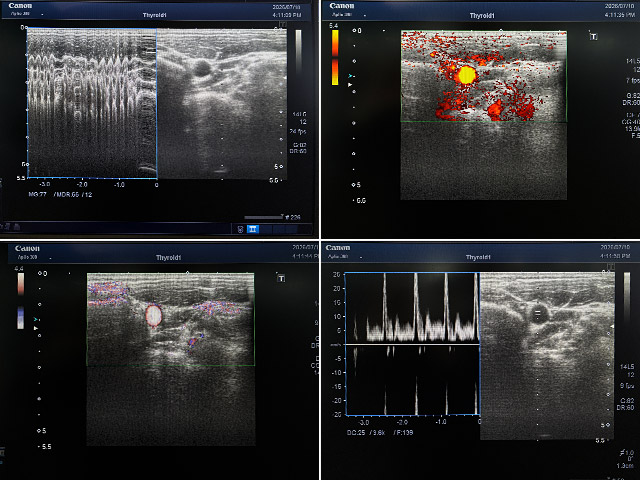This screenshot has width=640, height=480.
Task: Click the Canon logo on the spectral Doppler screen
Action: point(338,248)
